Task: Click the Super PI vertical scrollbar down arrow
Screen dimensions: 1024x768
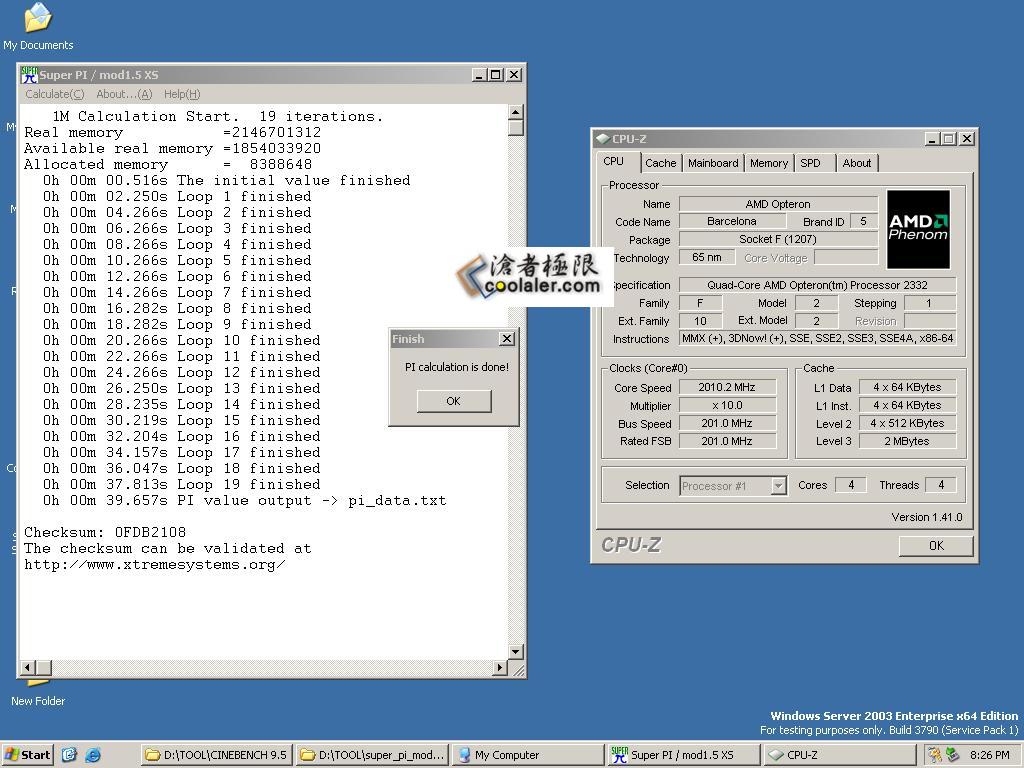Action: (516, 652)
